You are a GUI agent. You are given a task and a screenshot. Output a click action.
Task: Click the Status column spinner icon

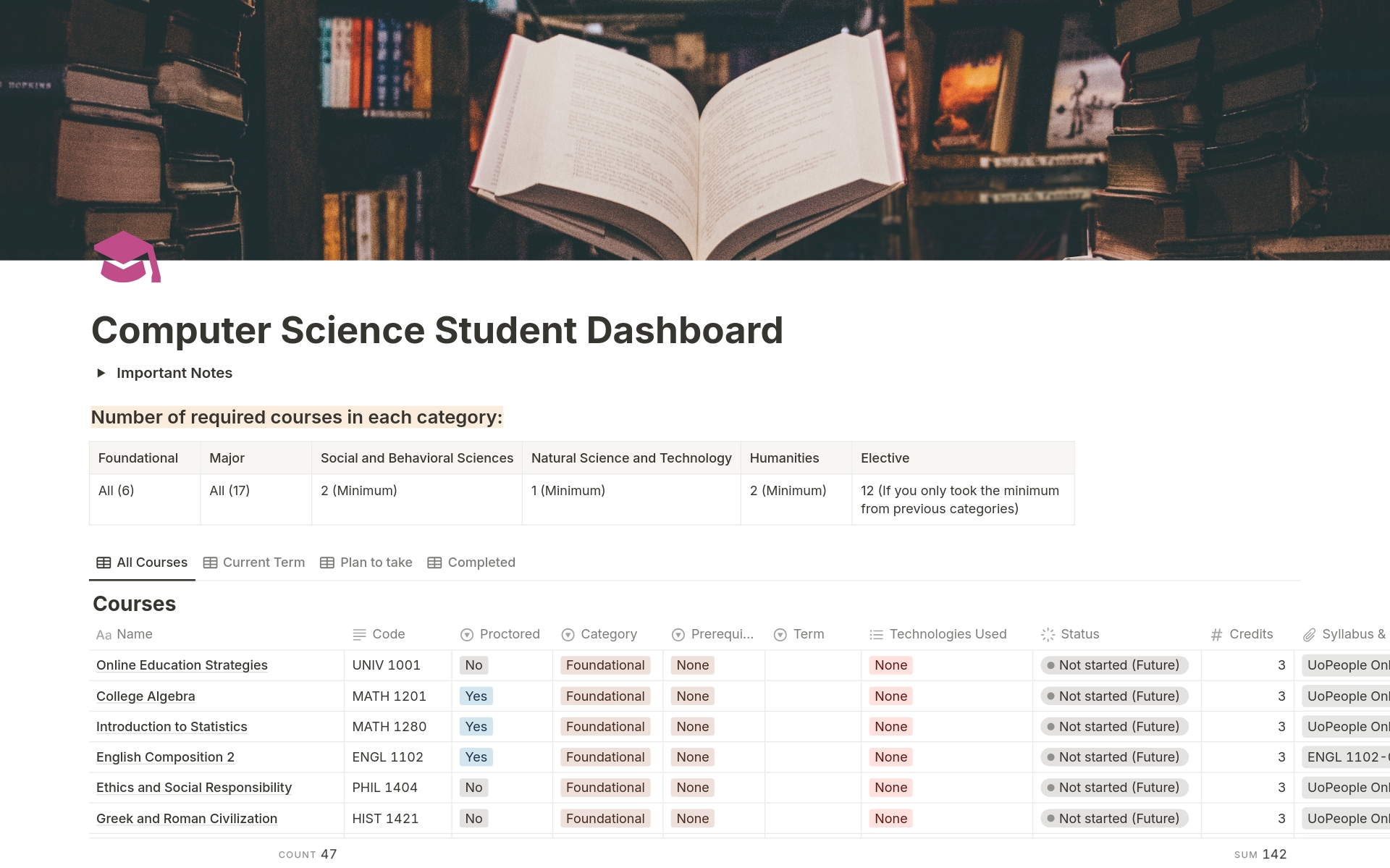(1048, 635)
